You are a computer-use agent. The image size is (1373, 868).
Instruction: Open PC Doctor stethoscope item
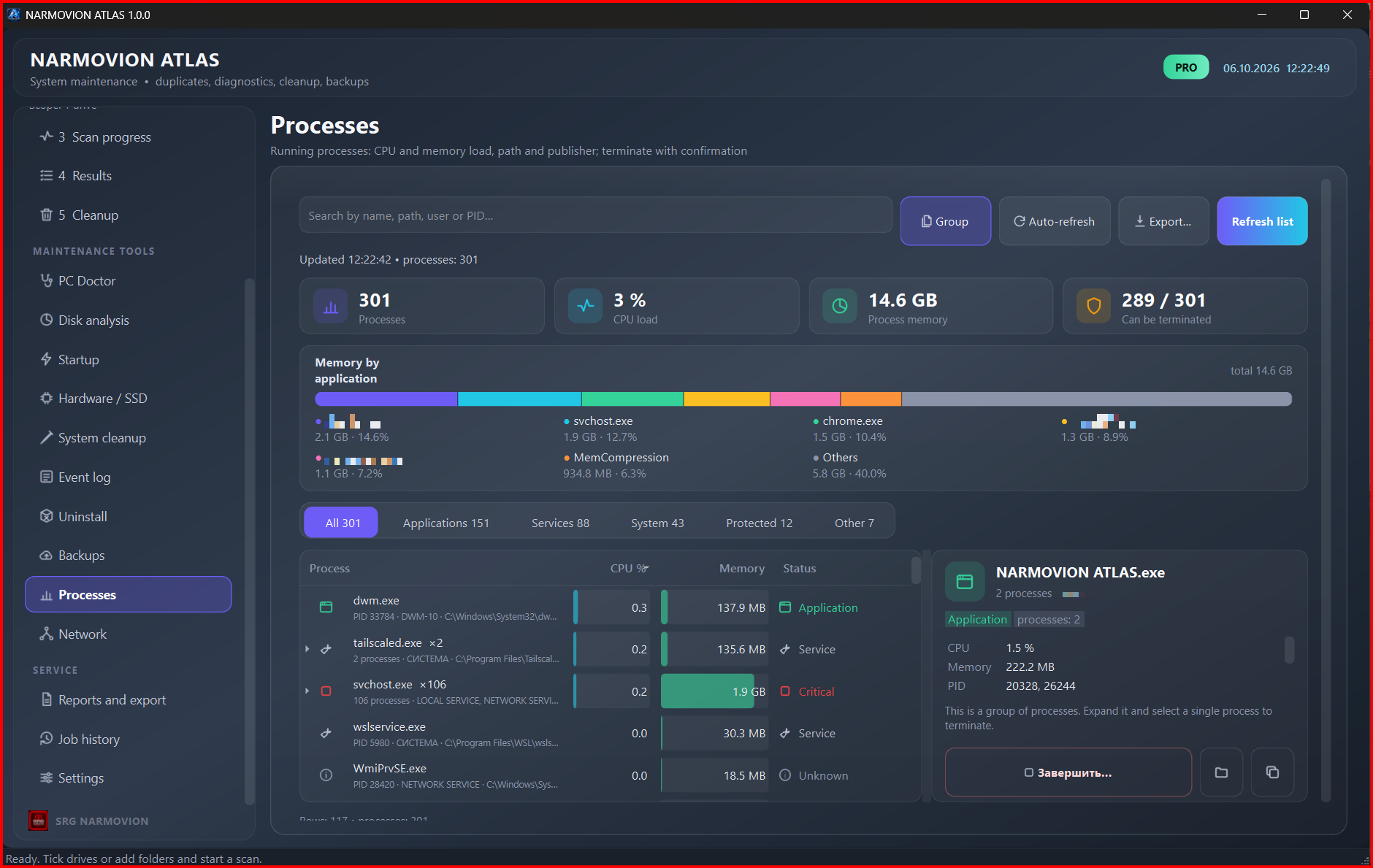click(x=129, y=280)
